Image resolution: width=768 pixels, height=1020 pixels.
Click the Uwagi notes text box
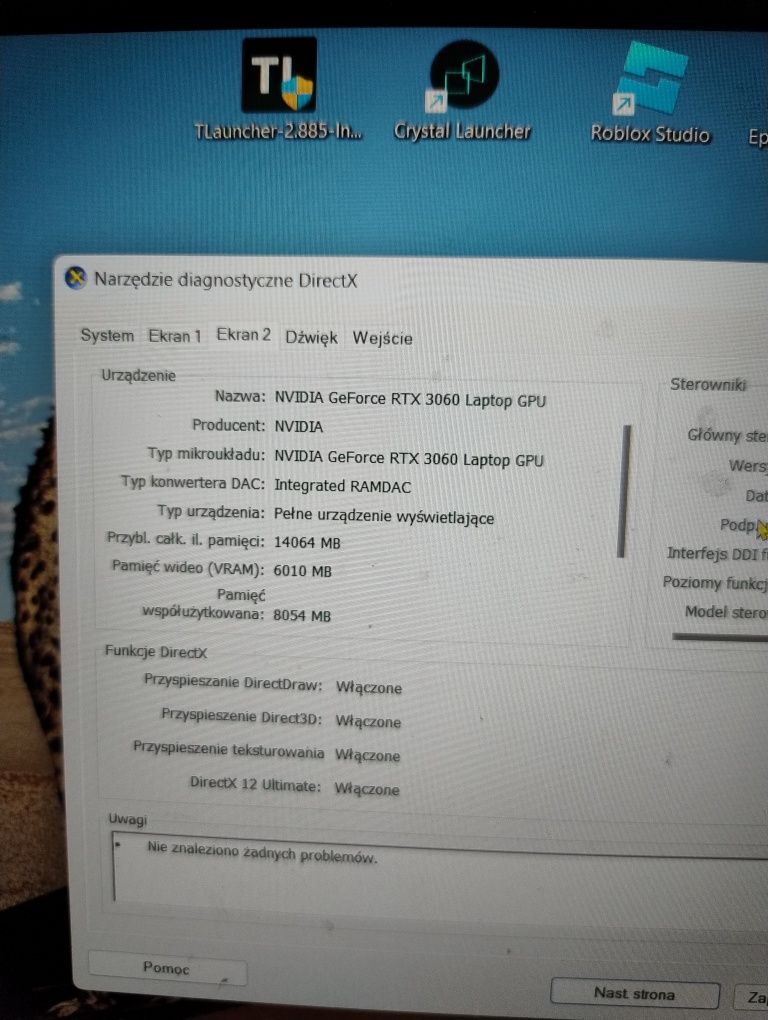pyautogui.click(x=440, y=872)
